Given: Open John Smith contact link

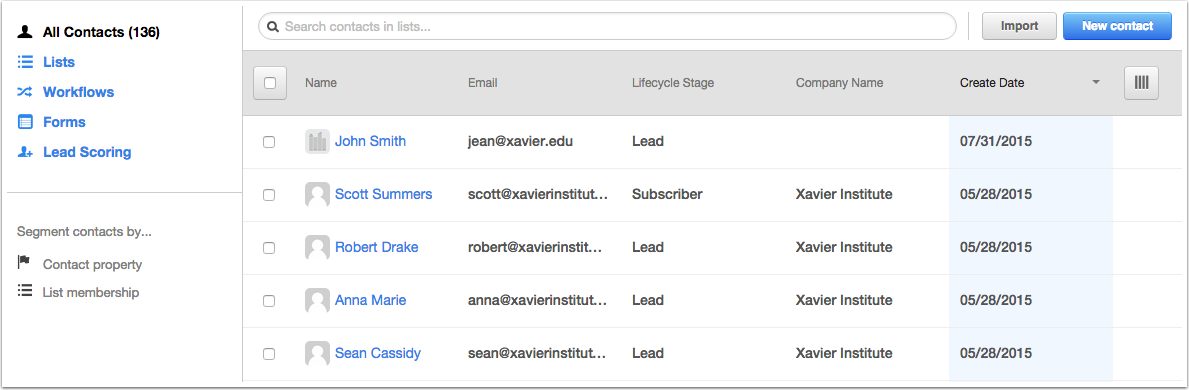Looking at the screenshot, I should click(x=371, y=141).
